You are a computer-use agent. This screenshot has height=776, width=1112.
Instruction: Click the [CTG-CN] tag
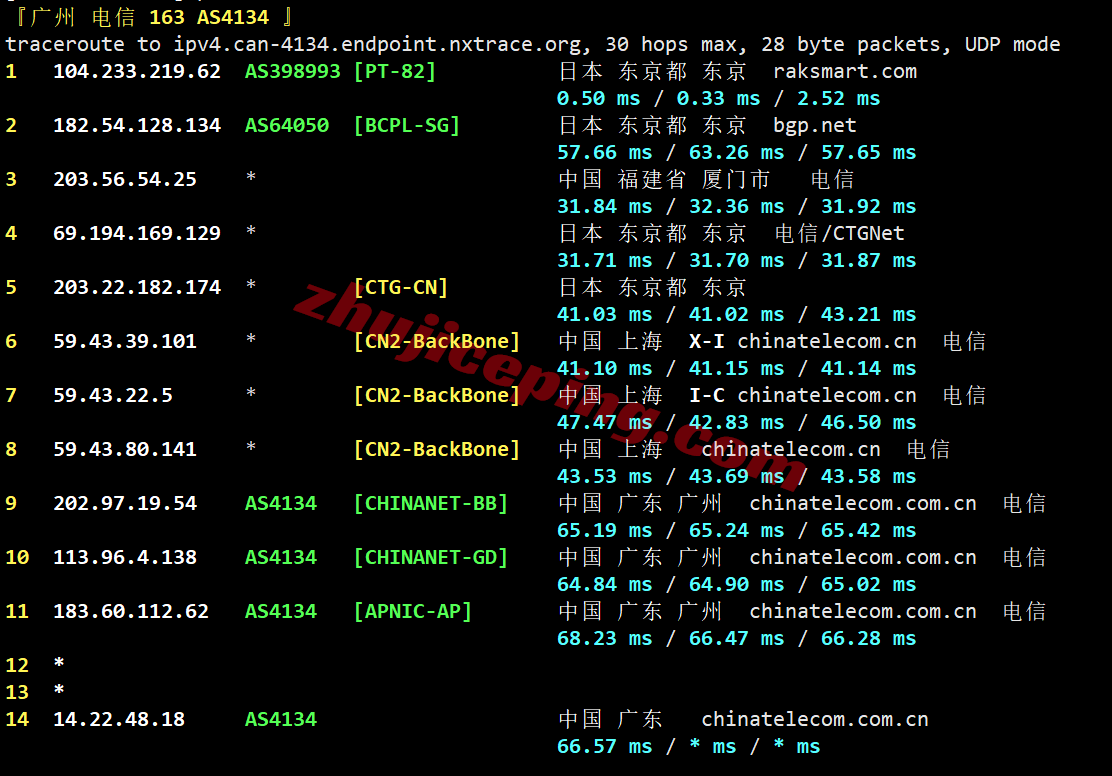401,287
